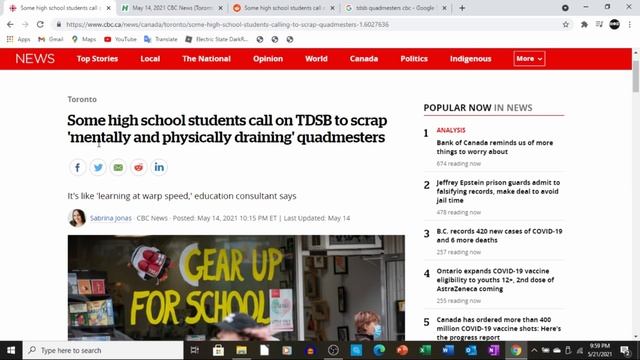Click the page vertical scrollbar thumb

[x=636, y=76]
